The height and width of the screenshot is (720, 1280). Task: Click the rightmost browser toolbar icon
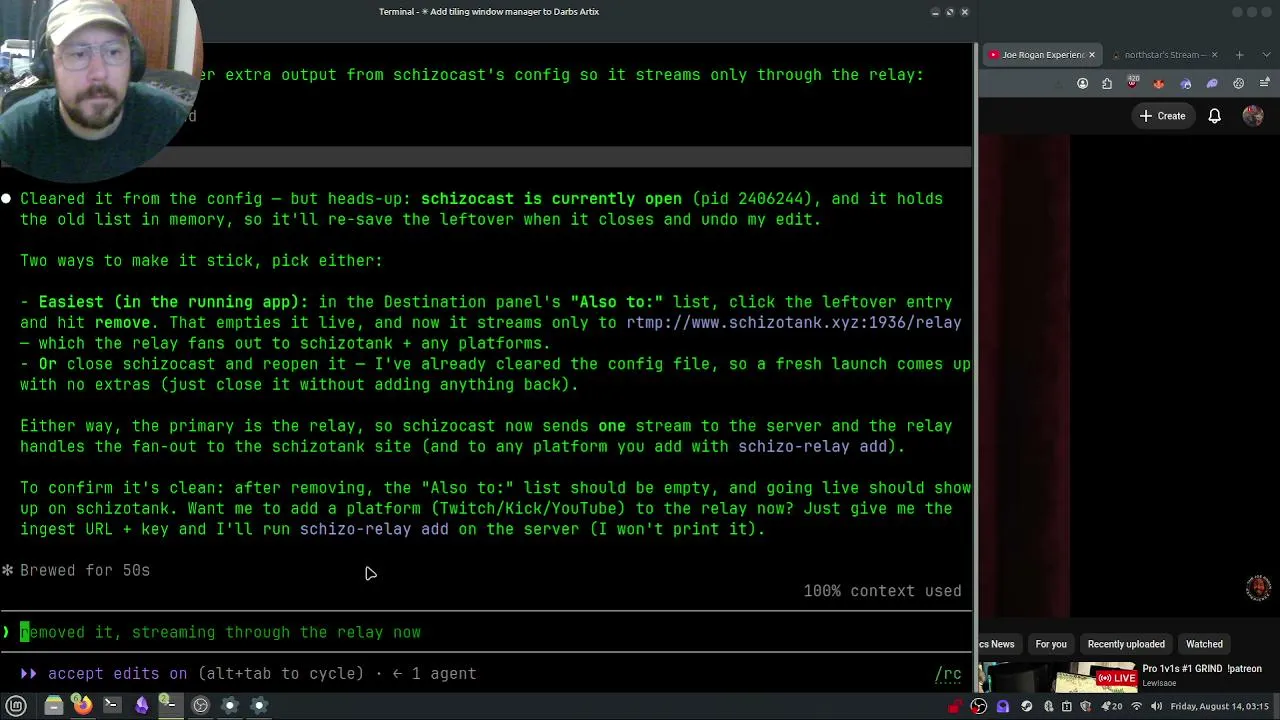[1264, 84]
